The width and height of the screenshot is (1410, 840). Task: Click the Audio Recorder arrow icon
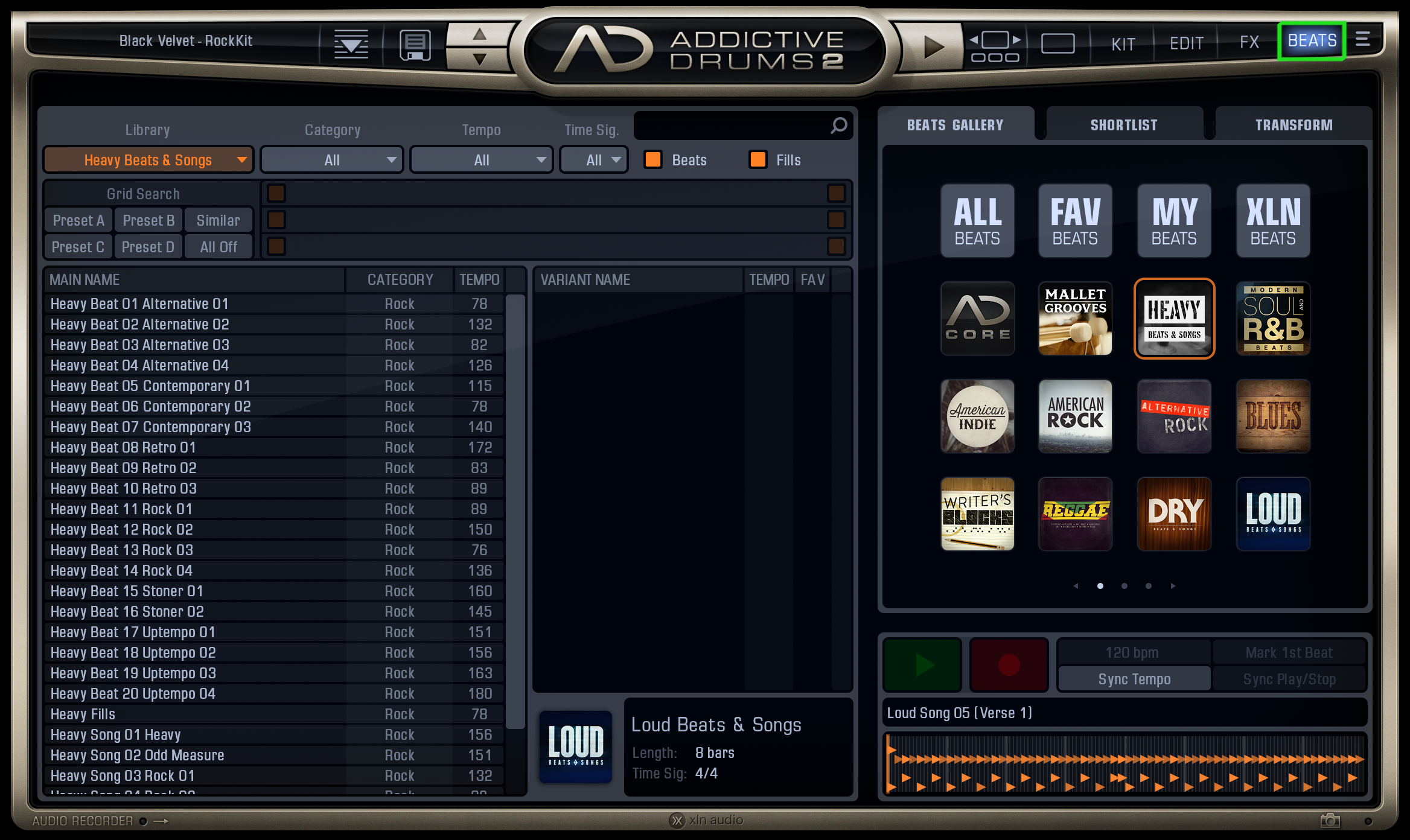pos(161,821)
